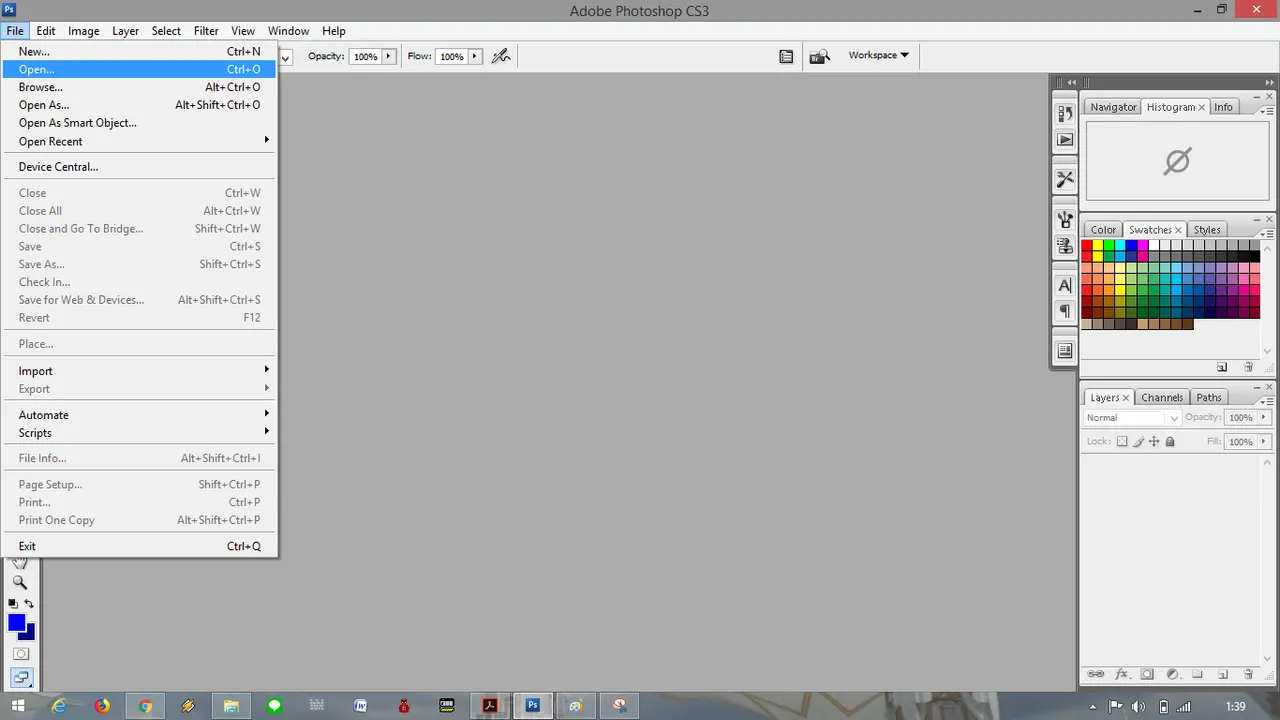
Task: Click the swap foreground/background colors arrow
Action: [x=29, y=604]
